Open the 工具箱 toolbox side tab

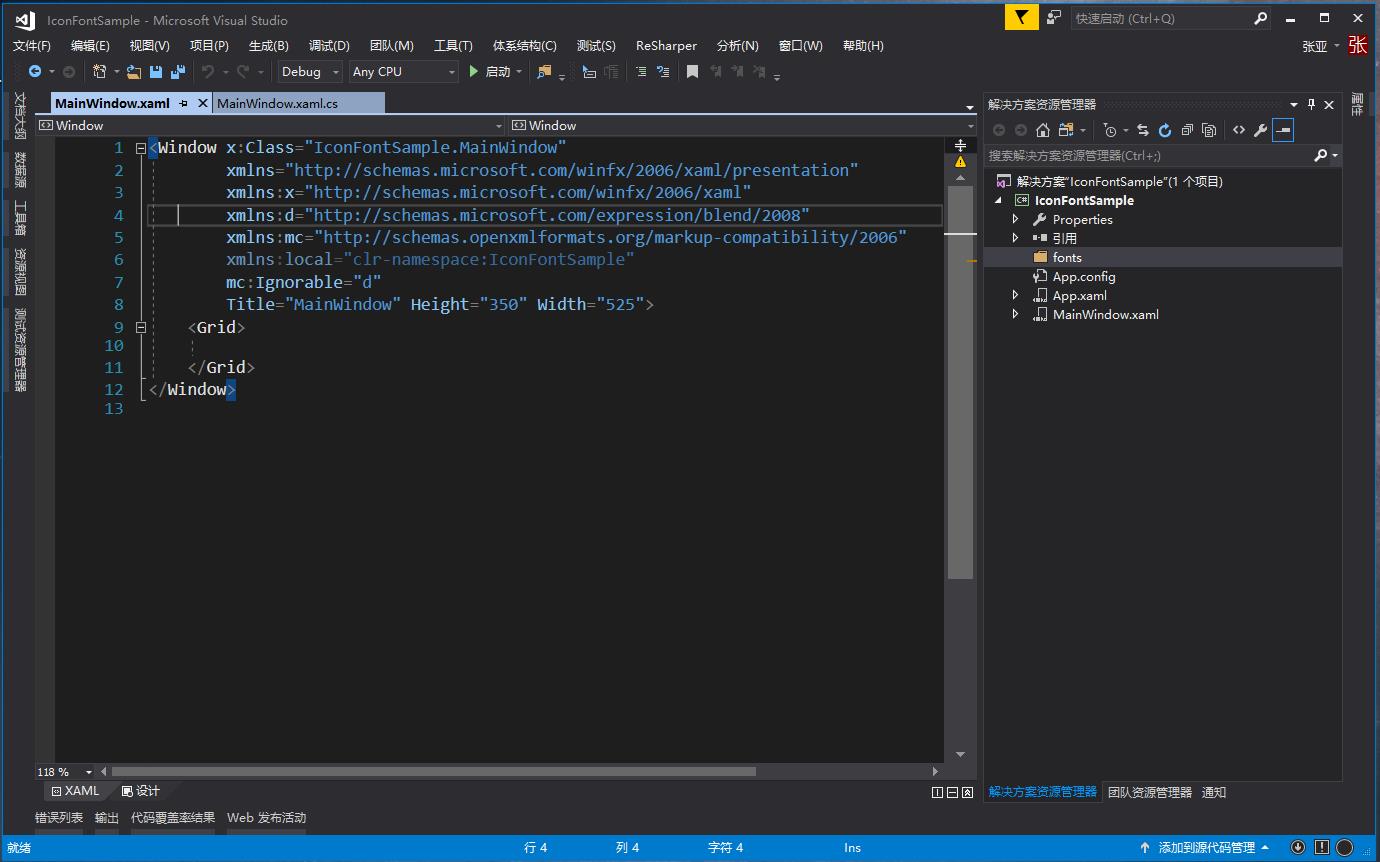coord(20,218)
